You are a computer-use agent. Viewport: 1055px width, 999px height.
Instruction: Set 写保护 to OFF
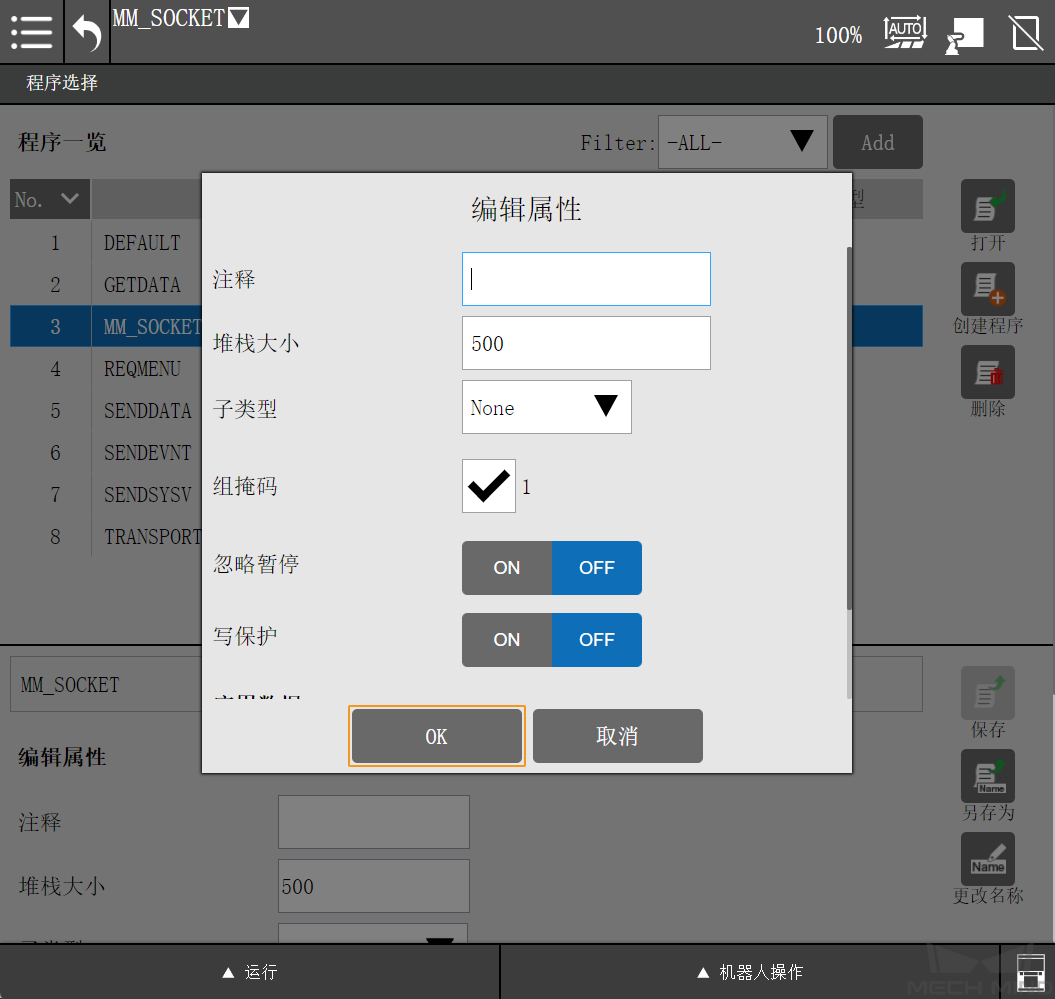(597, 640)
